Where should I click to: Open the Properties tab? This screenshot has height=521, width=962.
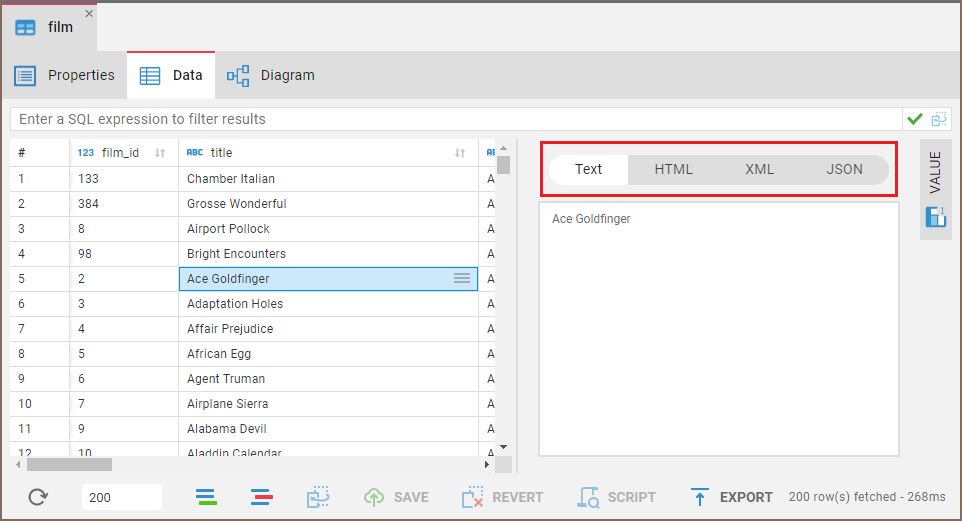coord(64,75)
